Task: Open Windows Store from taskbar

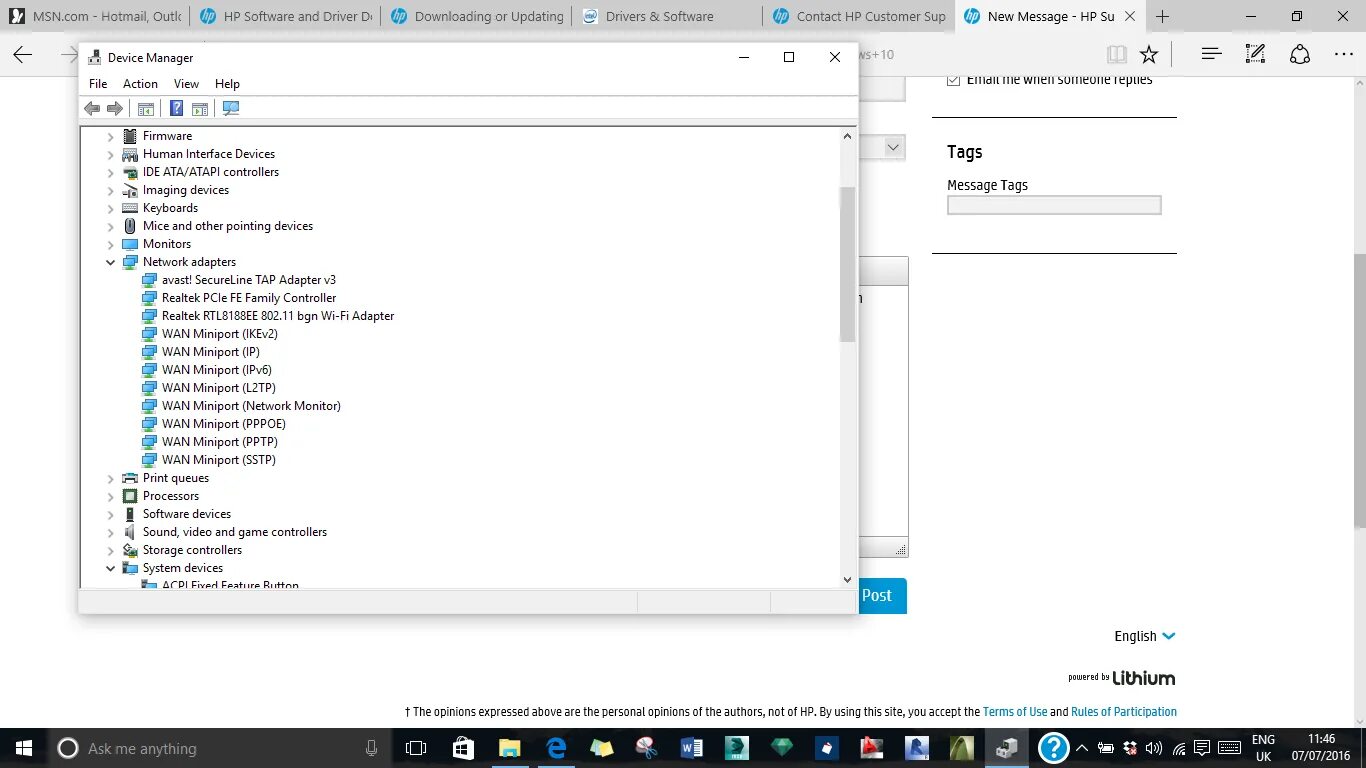Action: point(463,748)
